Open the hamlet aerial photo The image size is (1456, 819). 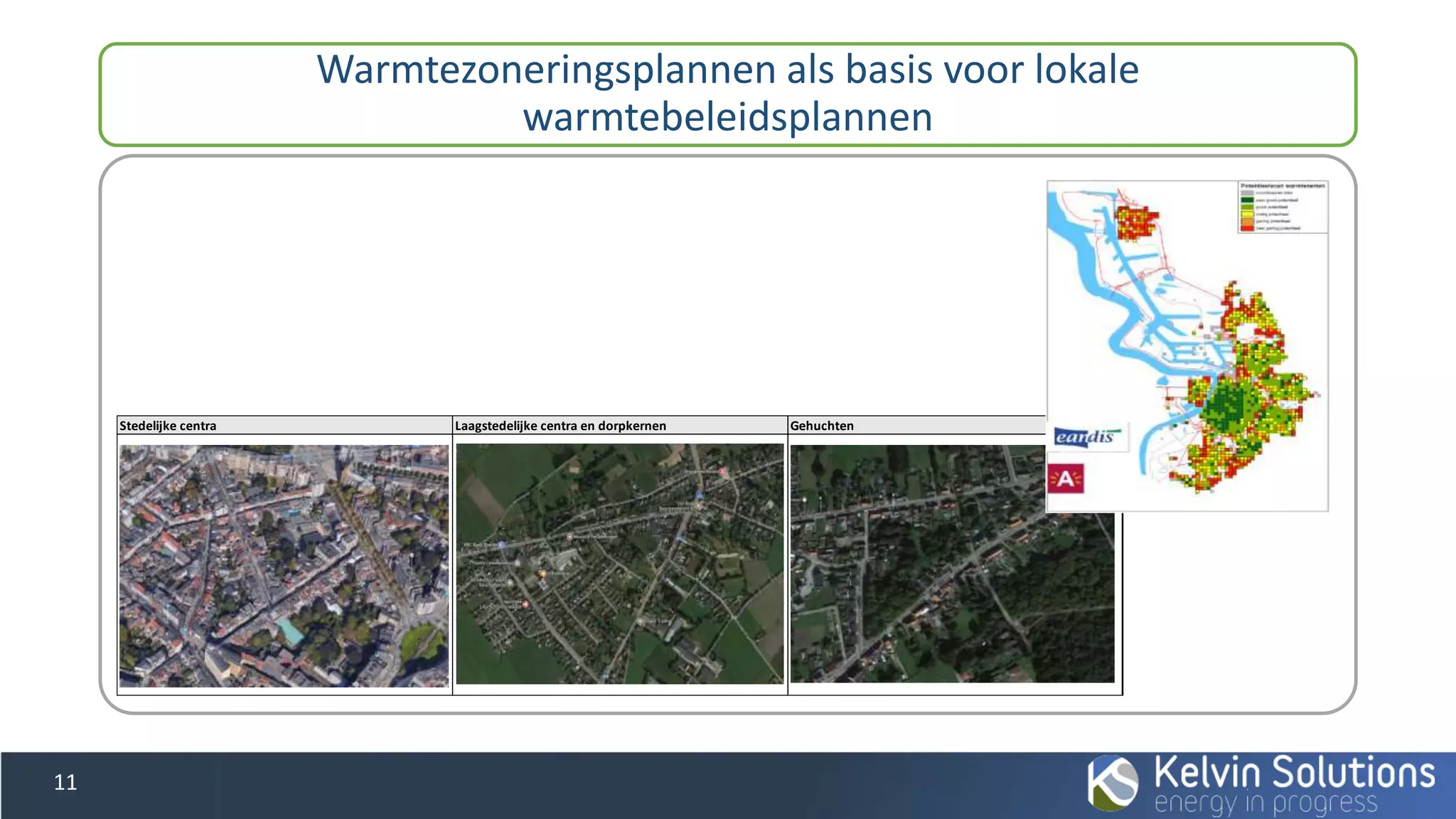(953, 564)
